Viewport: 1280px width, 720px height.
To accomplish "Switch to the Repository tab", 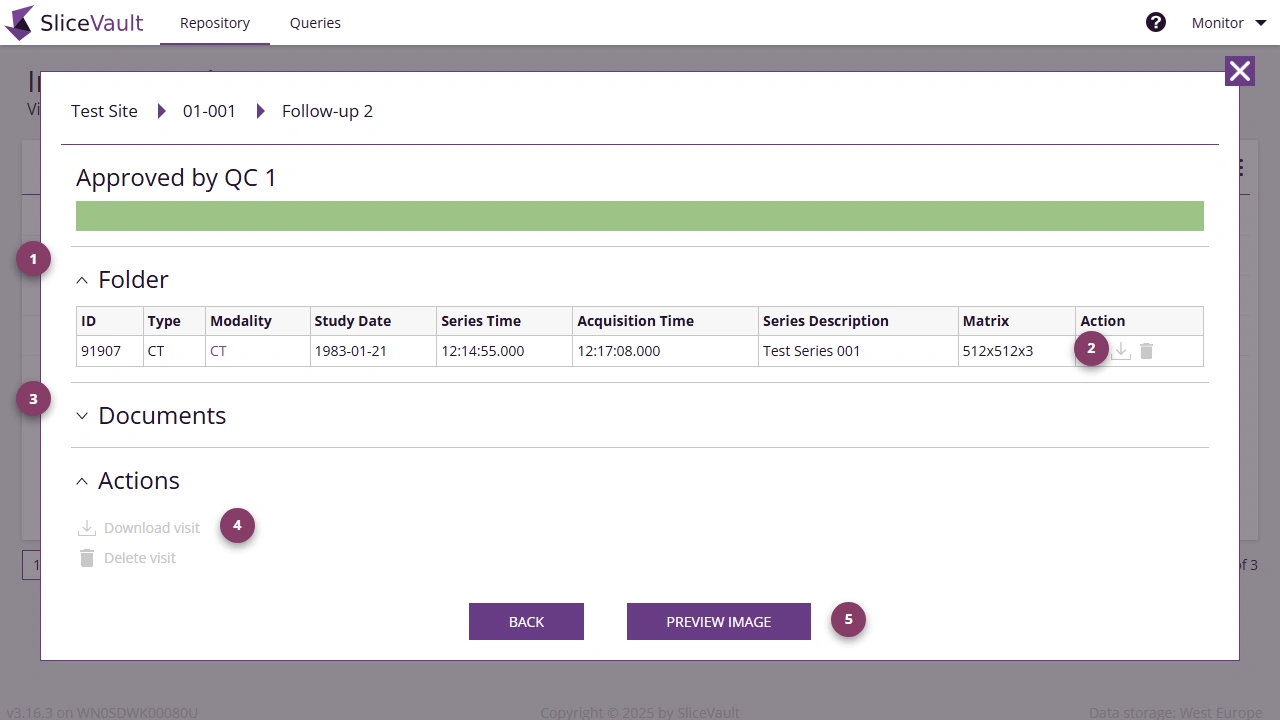I will pyautogui.click(x=214, y=22).
